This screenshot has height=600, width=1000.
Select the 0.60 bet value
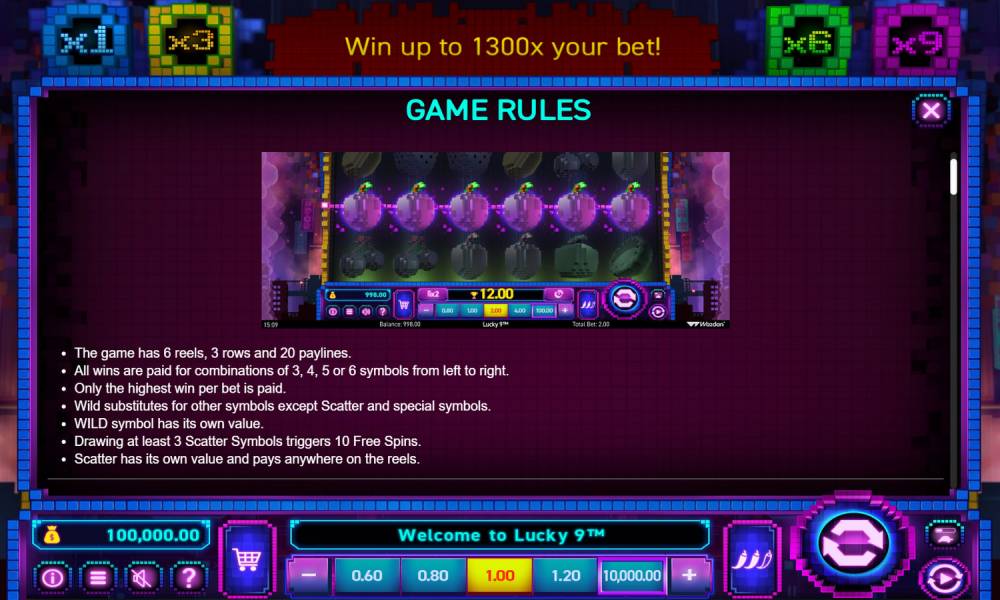[x=367, y=575]
